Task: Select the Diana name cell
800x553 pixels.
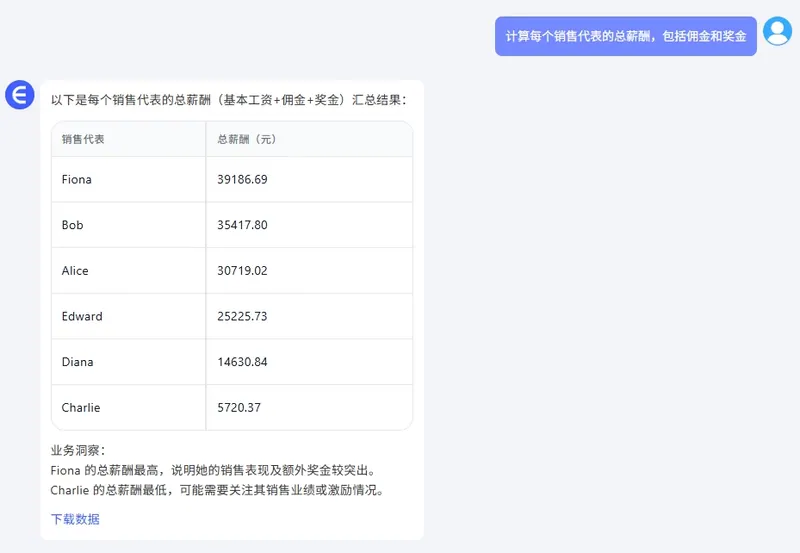Action: 78,362
